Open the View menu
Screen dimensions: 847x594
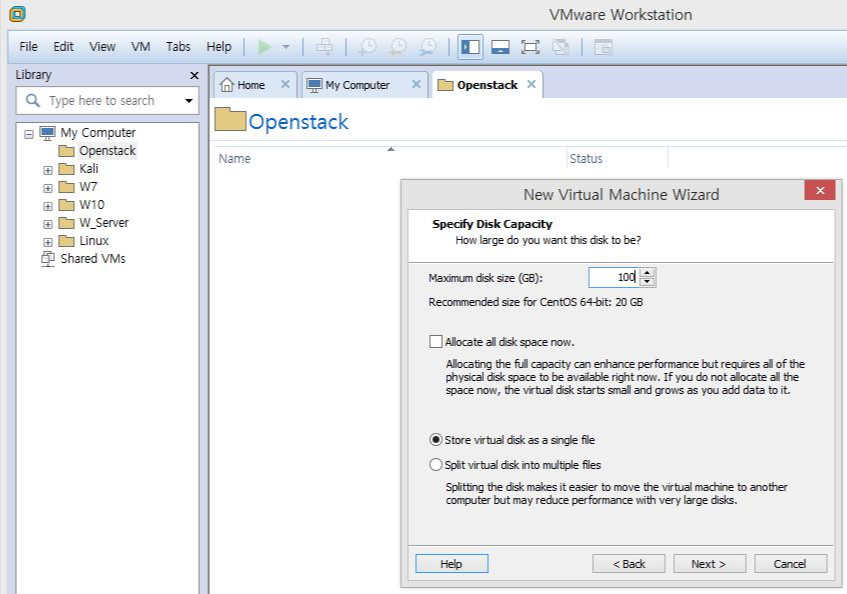tap(102, 47)
